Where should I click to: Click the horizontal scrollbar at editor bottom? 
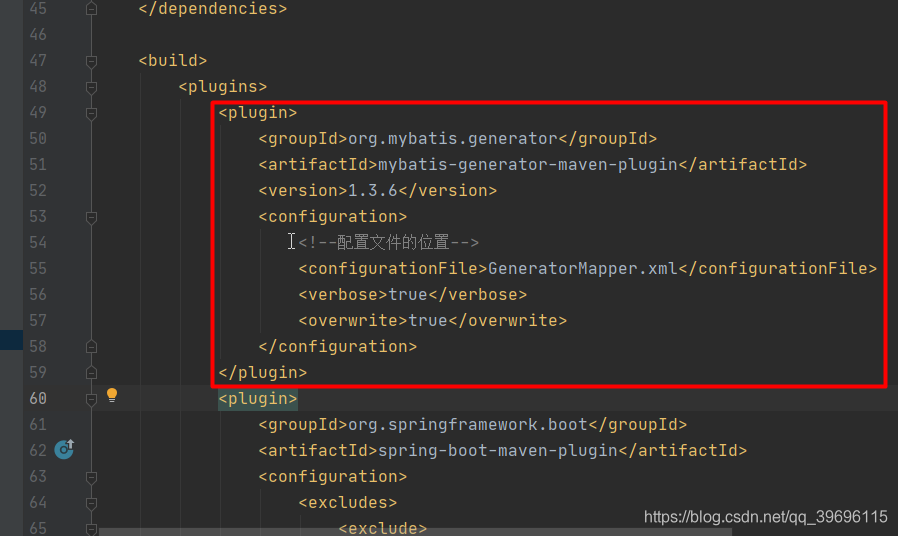click(415, 532)
